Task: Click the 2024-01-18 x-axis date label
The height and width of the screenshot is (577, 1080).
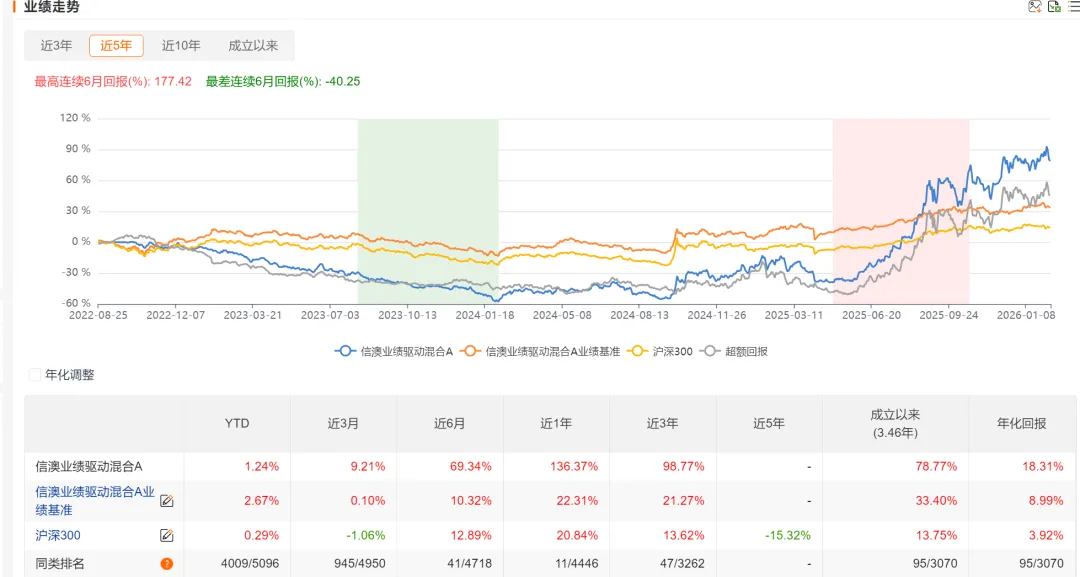Action: 485,315
